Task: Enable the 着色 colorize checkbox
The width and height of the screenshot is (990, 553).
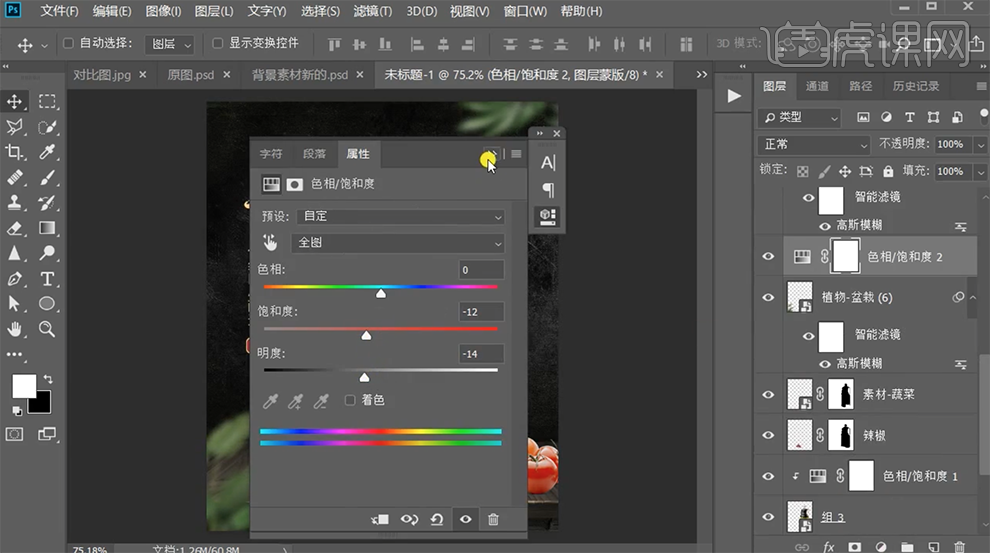Action: click(350, 400)
